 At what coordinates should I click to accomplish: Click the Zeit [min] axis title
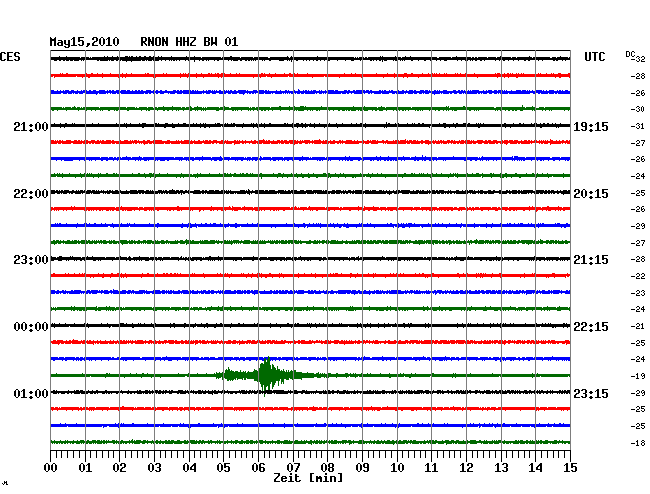point(308,478)
